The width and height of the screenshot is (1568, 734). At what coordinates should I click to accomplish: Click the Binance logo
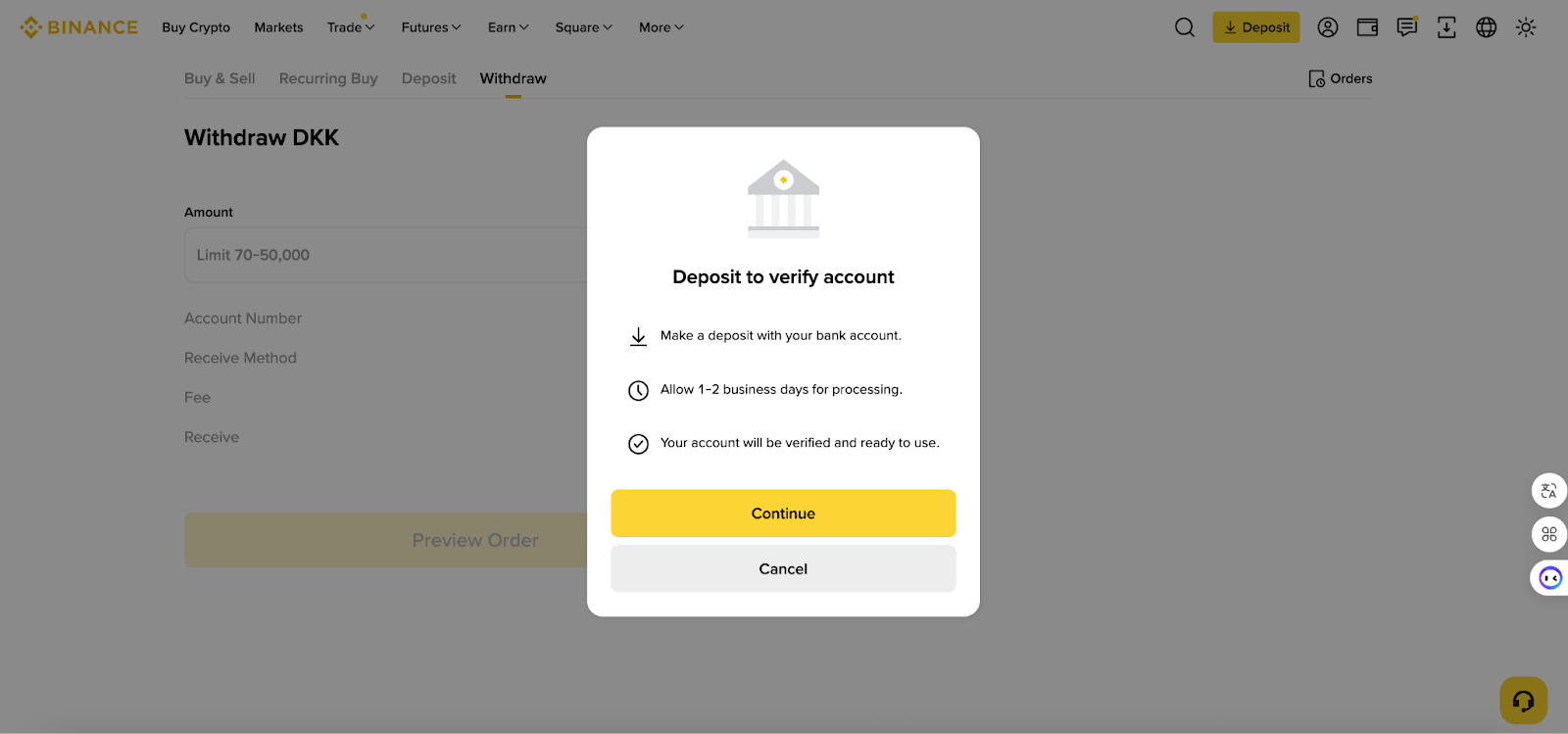click(x=78, y=26)
